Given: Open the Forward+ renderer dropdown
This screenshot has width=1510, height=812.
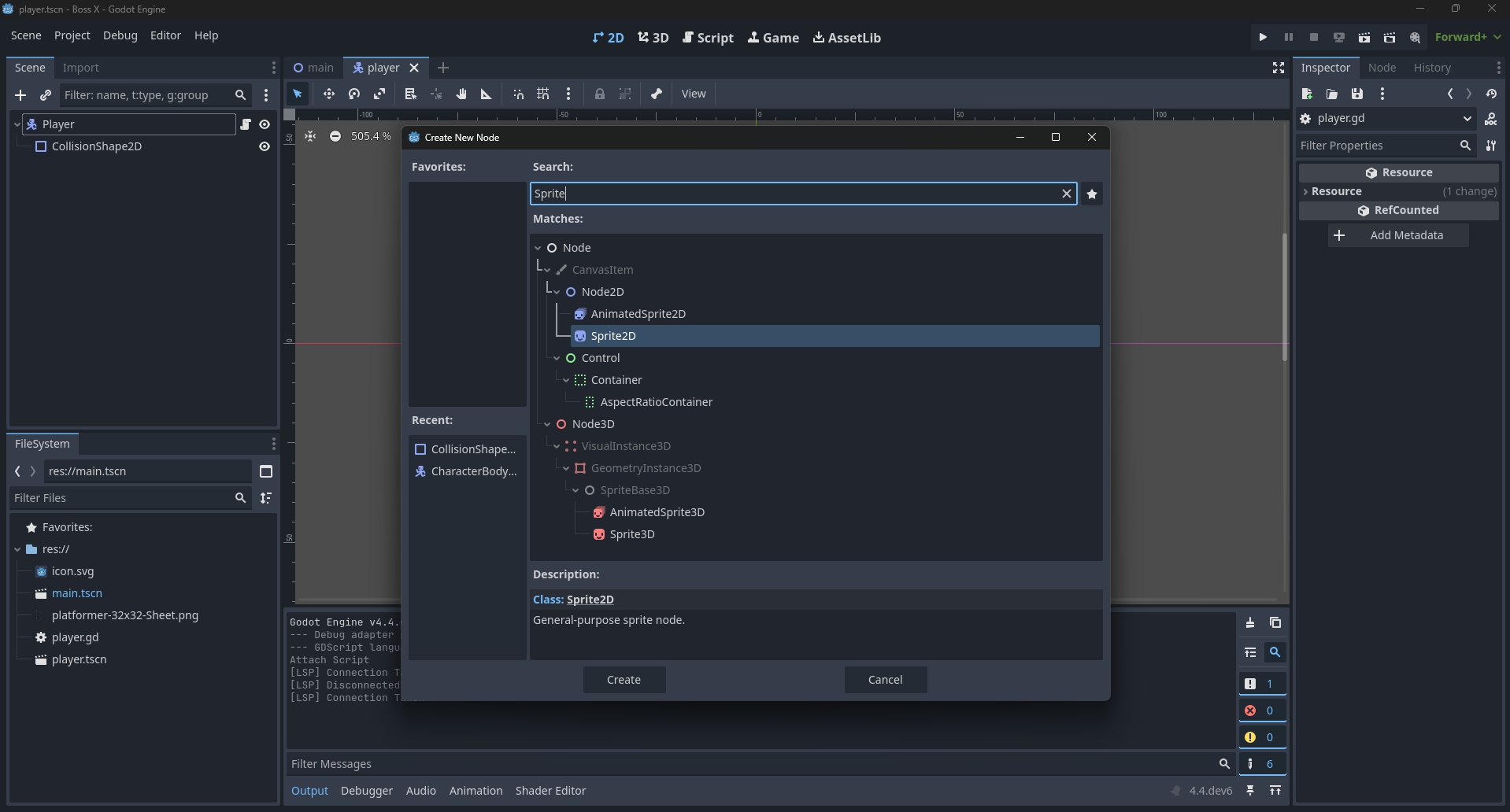Looking at the screenshot, I should click(x=1467, y=37).
